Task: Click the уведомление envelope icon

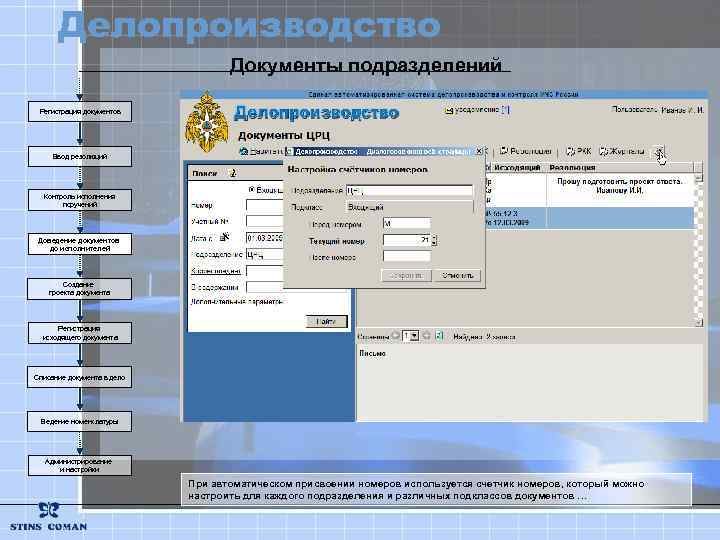Action: coord(448,110)
